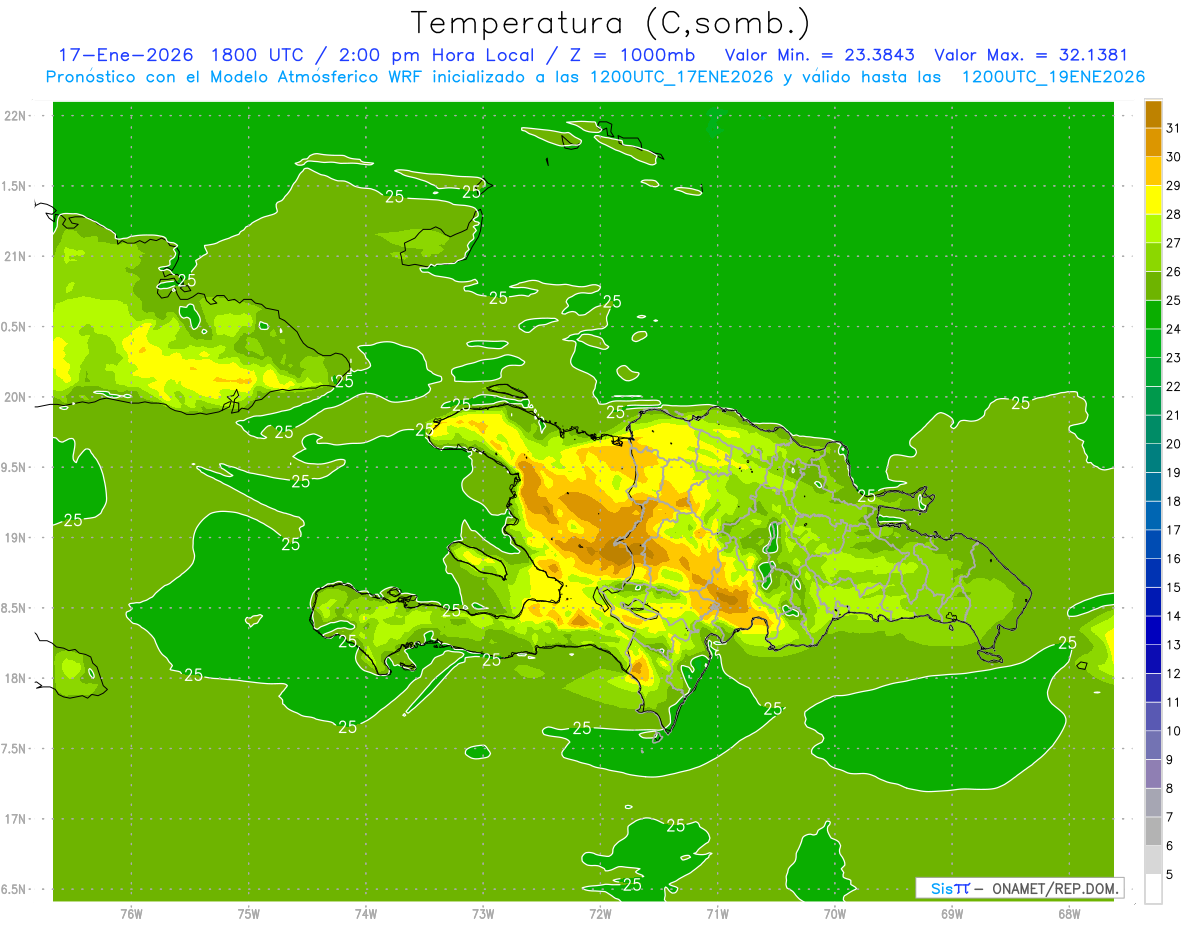Click the 70W longitude axis label
1200x927 pixels.
click(835, 914)
